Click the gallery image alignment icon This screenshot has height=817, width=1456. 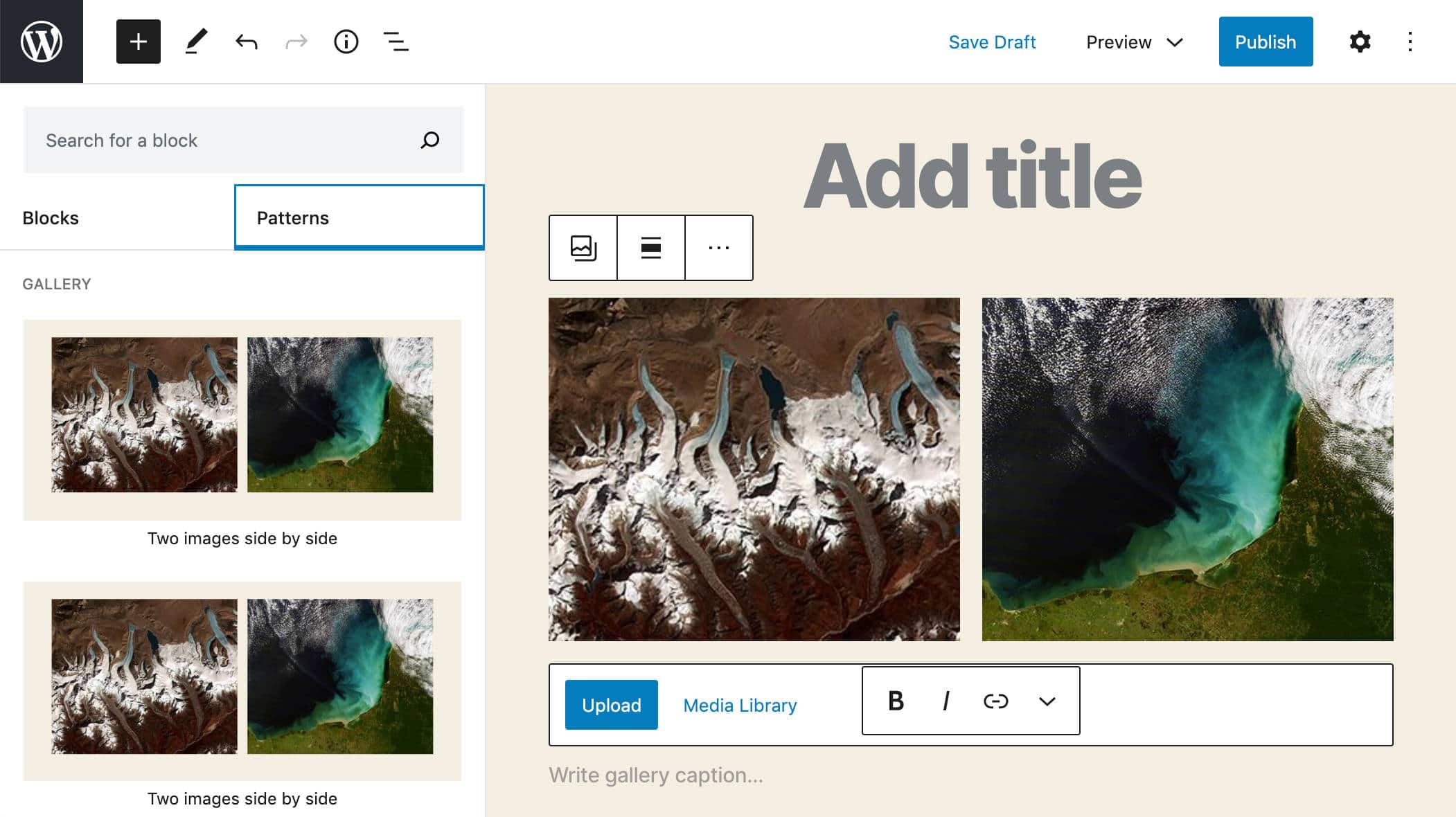pyautogui.click(x=651, y=247)
